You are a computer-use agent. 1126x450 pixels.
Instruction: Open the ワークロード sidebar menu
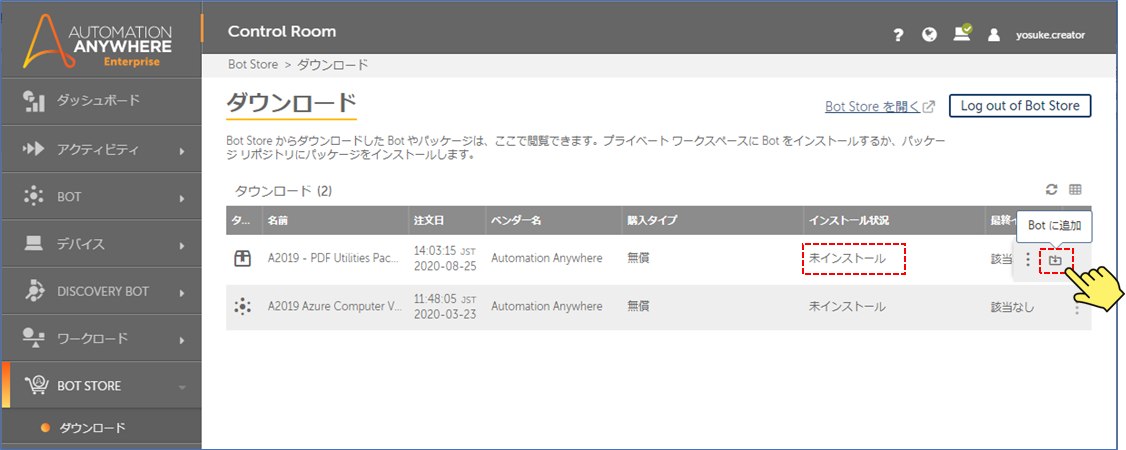pyautogui.click(x=101, y=338)
